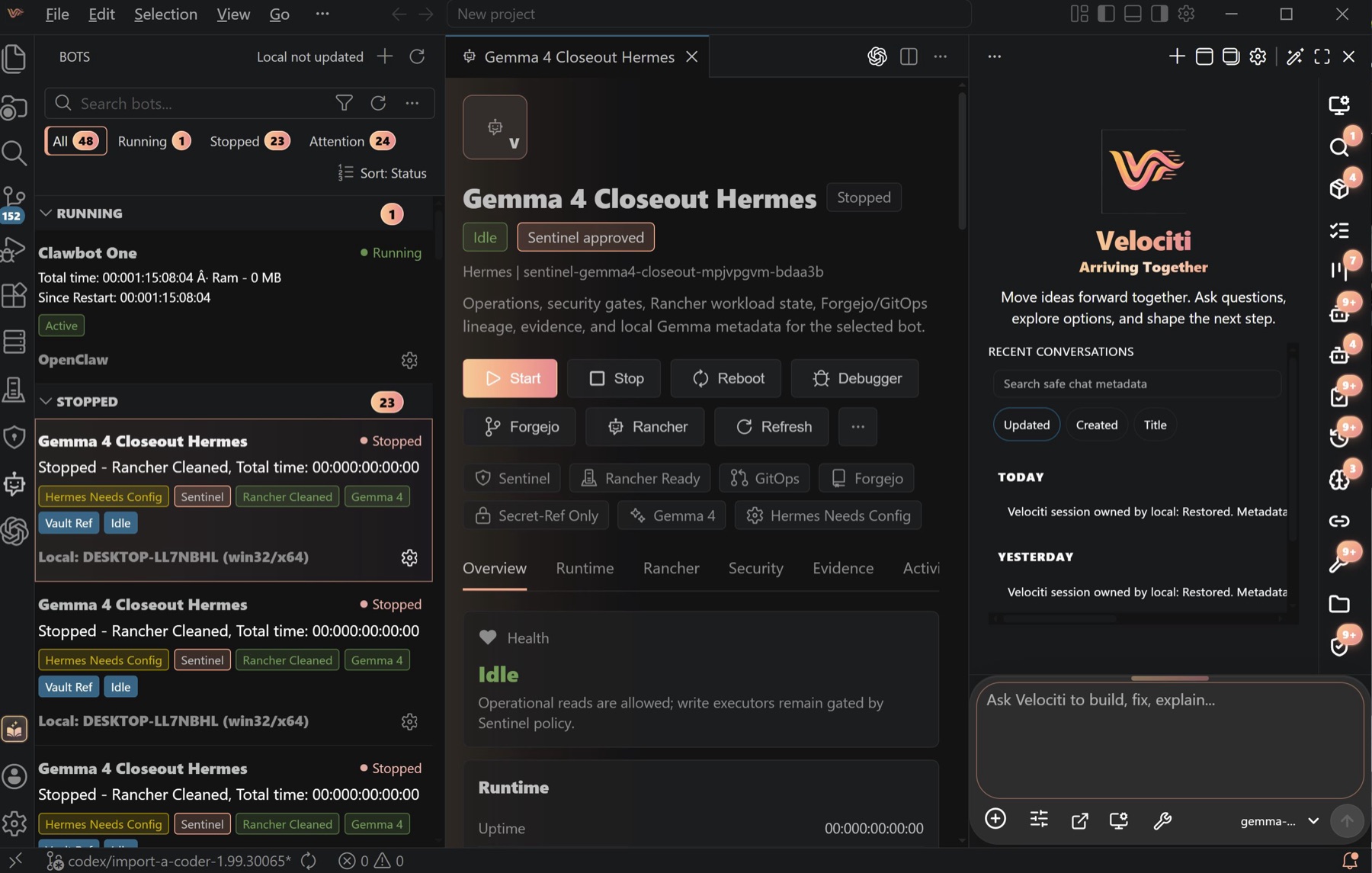Sort conversations by Created
This screenshot has width=1372, height=873.
pos(1096,425)
